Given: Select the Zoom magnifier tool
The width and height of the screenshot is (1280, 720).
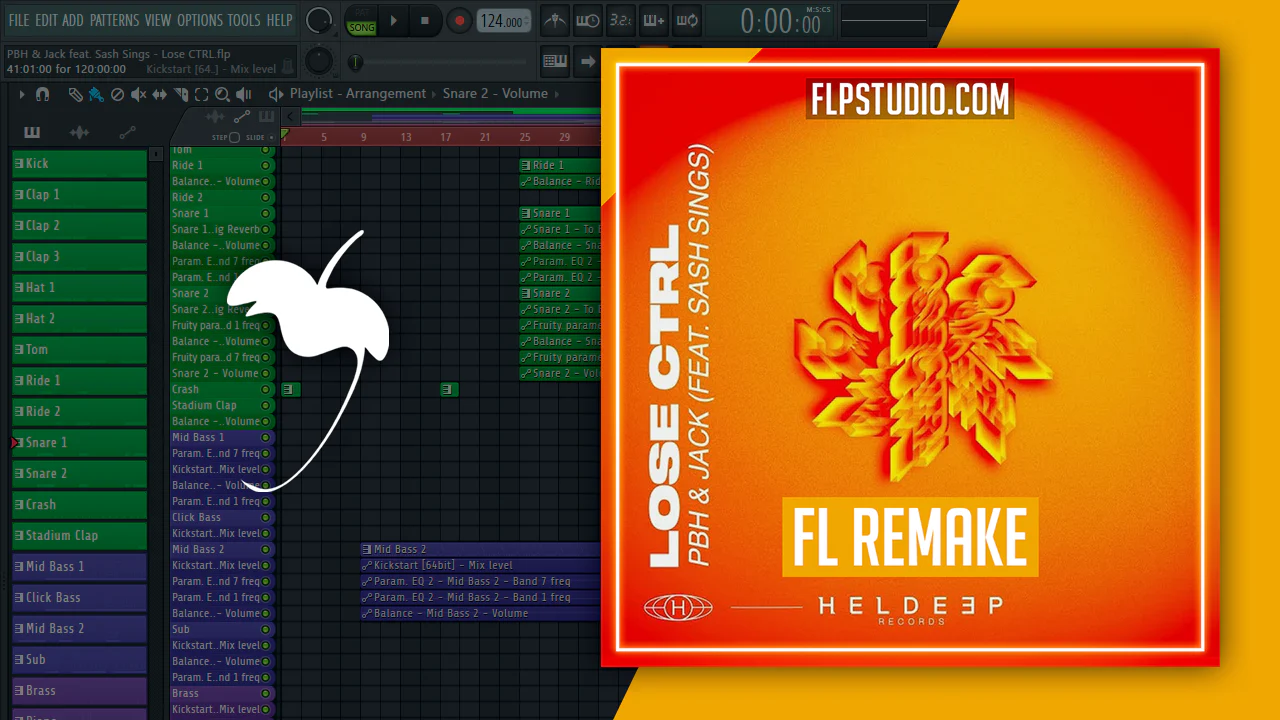Looking at the screenshot, I should pyautogui.click(x=222, y=94).
